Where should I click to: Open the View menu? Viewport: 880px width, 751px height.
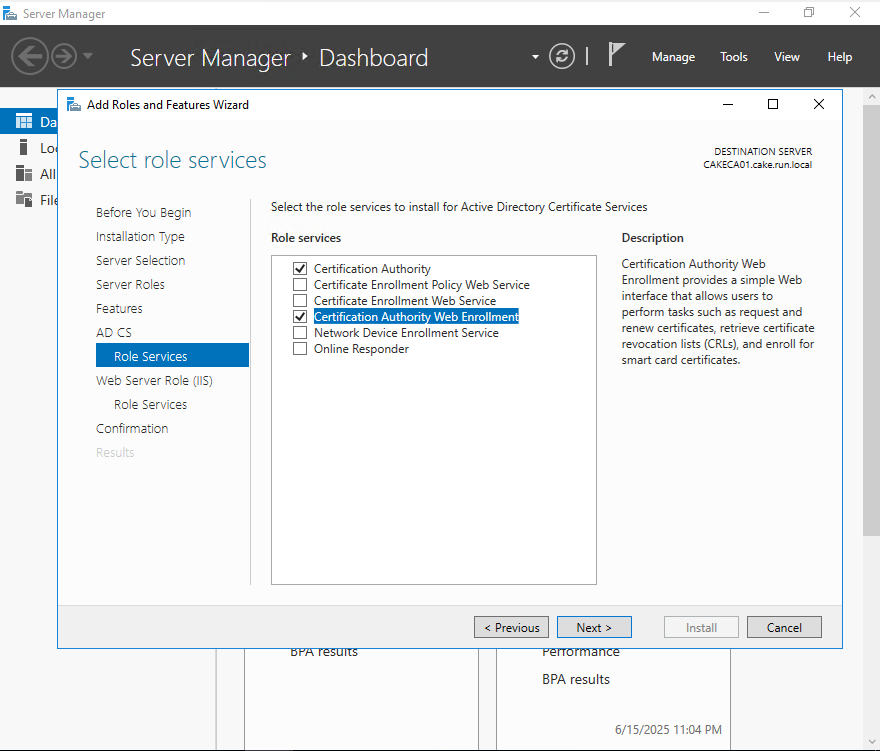(787, 57)
